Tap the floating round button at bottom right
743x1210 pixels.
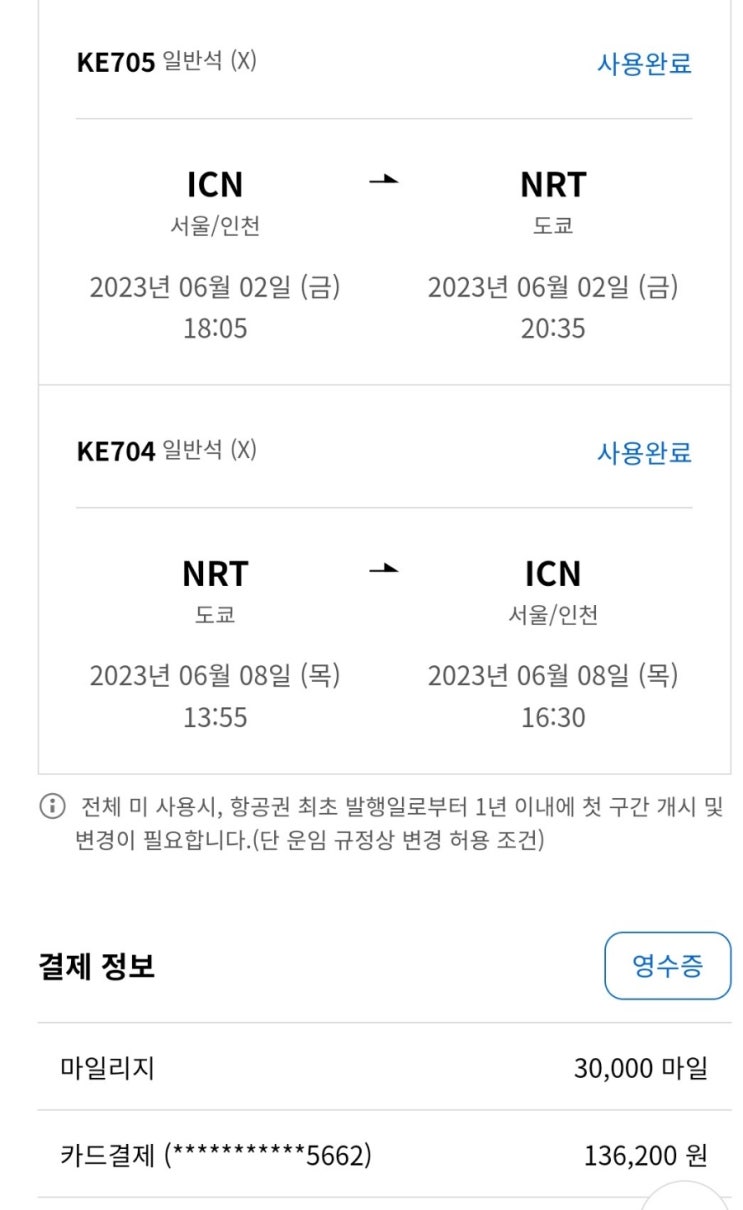point(686,1198)
